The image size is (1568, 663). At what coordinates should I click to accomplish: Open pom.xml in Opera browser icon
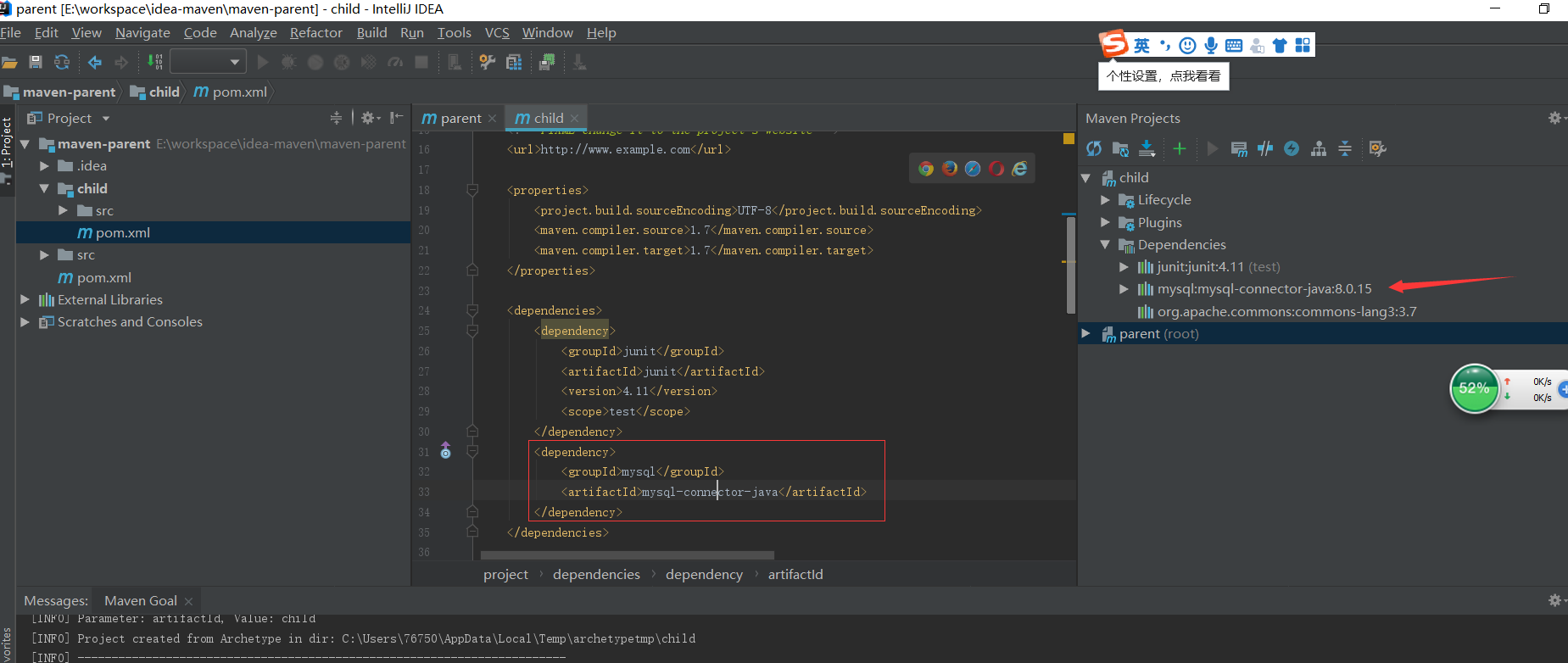pos(996,169)
